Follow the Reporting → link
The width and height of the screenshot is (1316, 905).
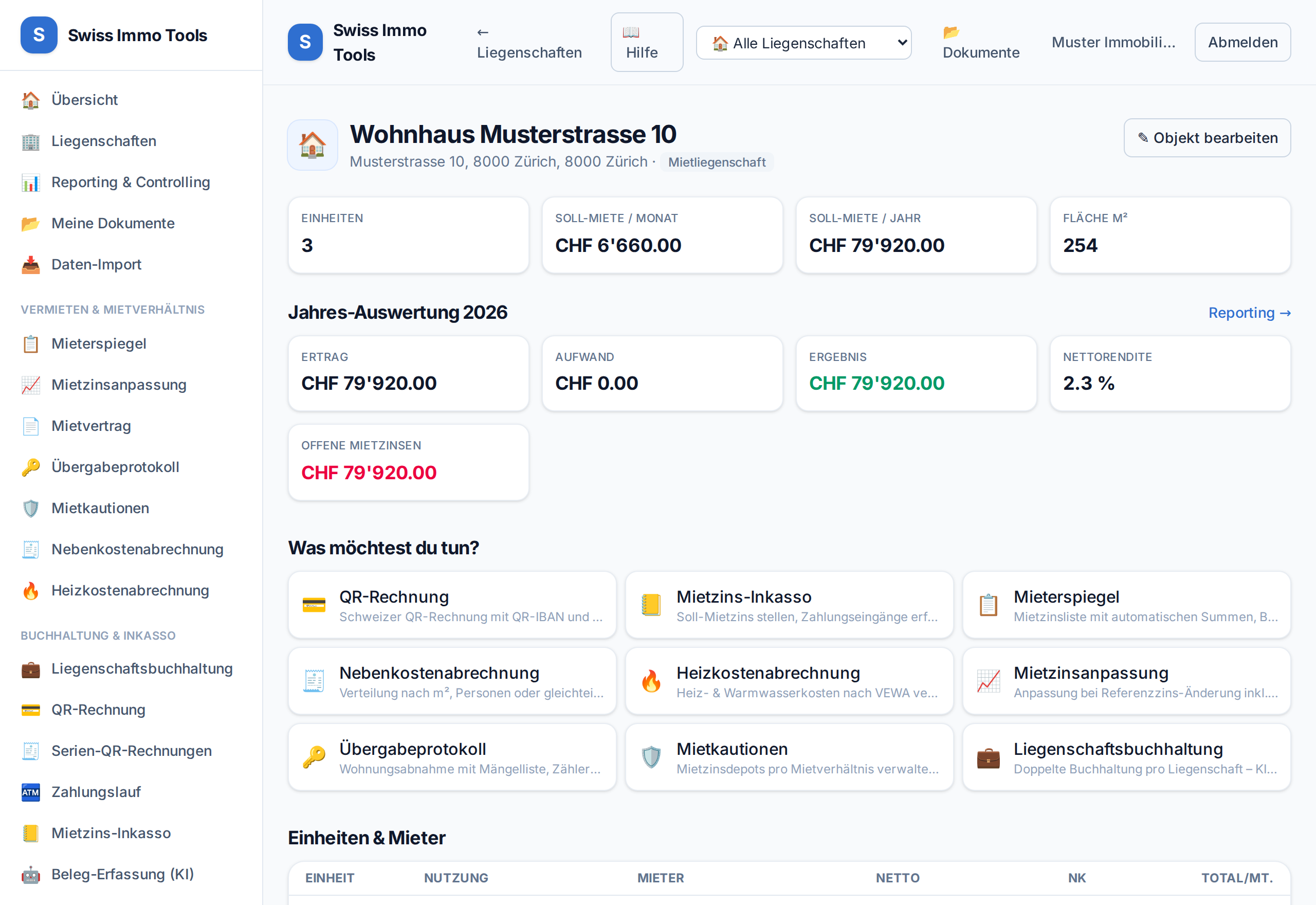coord(1249,313)
